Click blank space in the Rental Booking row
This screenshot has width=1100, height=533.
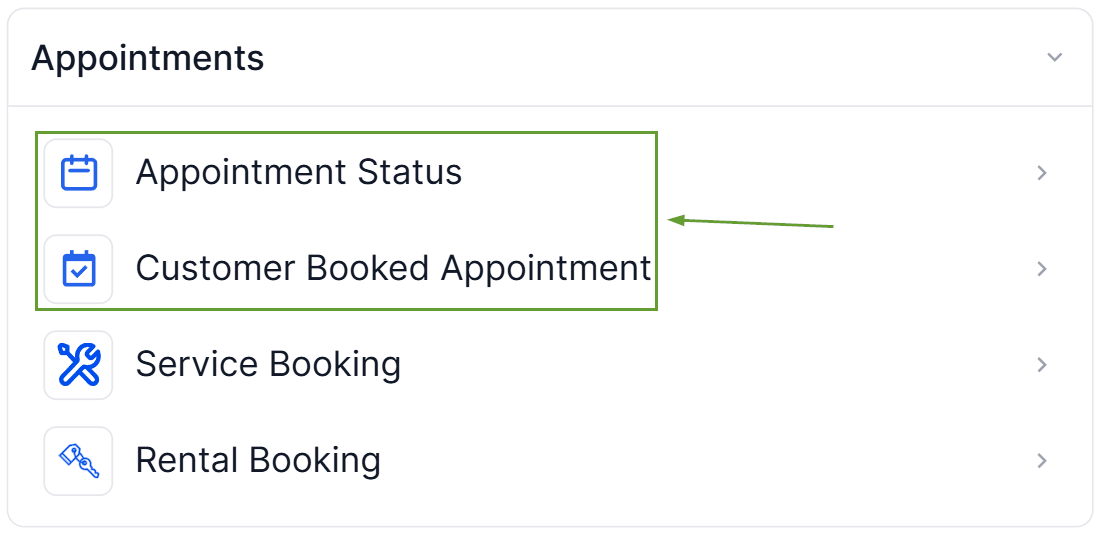click(x=700, y=461)
